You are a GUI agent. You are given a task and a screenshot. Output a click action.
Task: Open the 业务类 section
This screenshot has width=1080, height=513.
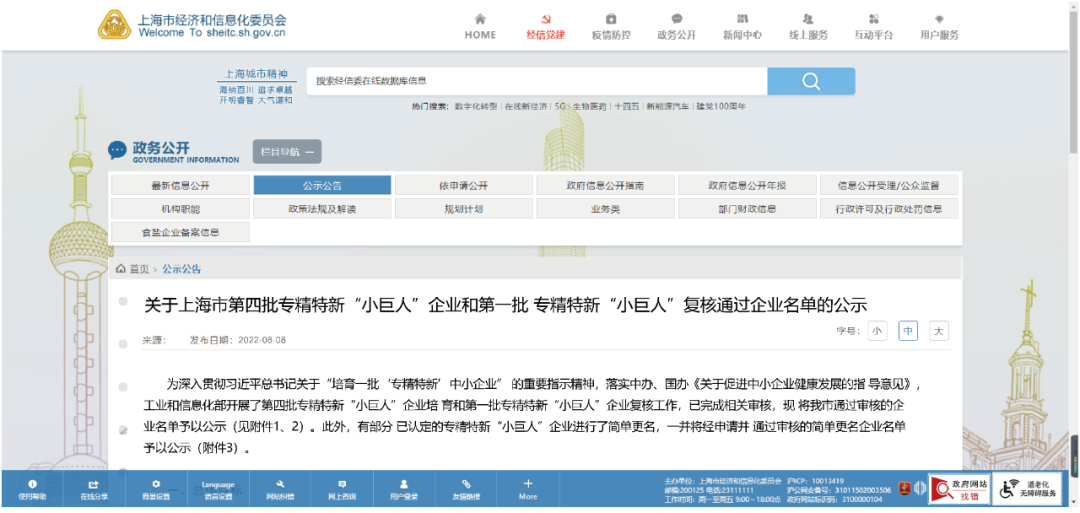tap(605, 209)
